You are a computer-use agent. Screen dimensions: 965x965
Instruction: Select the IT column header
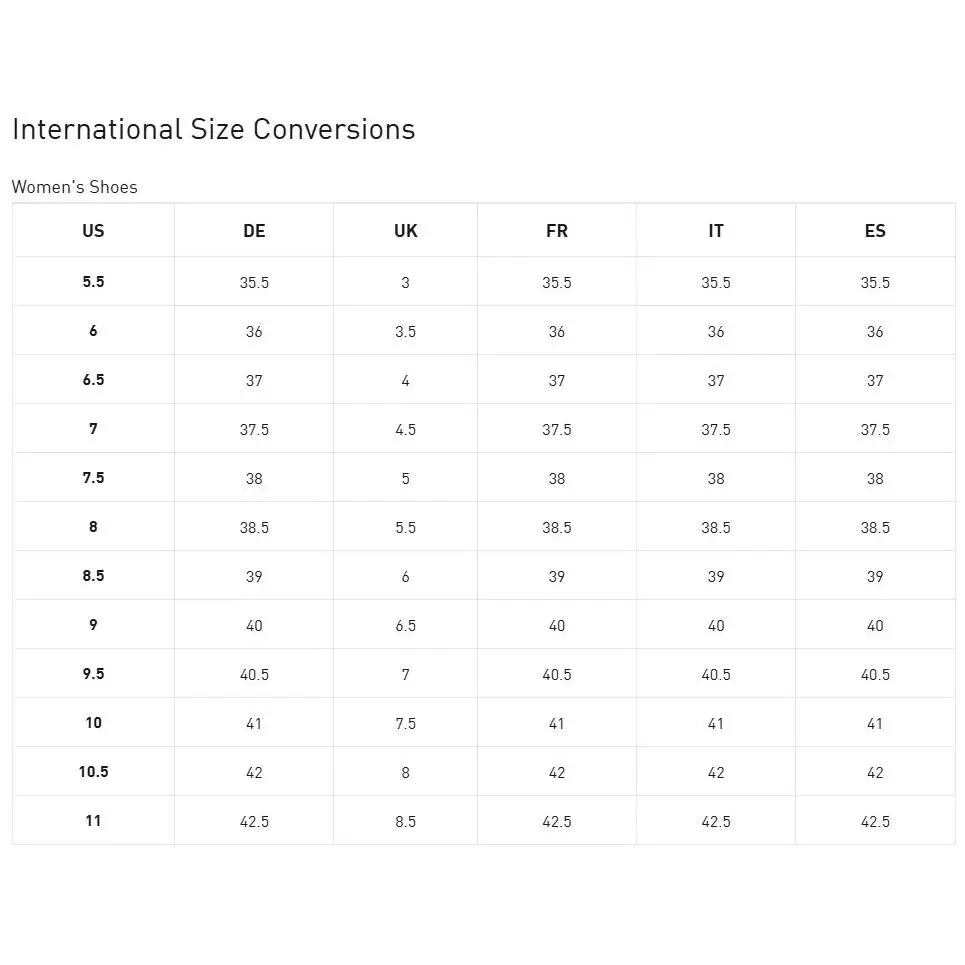pyautogui.click(x=716, y=231)
